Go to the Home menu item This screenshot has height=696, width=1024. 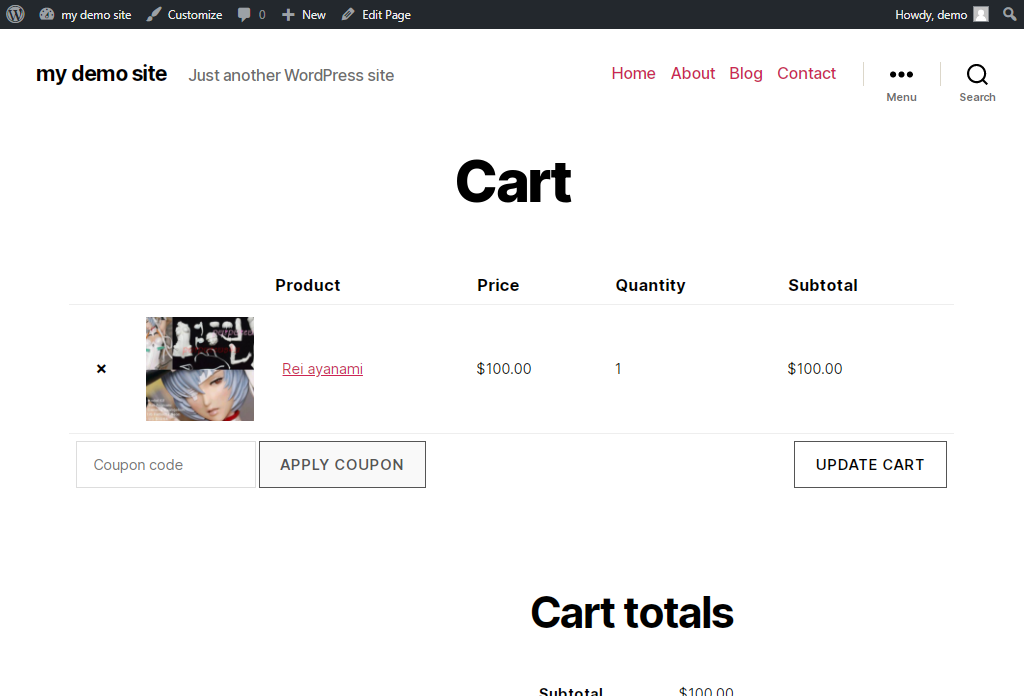coord(633,73)
